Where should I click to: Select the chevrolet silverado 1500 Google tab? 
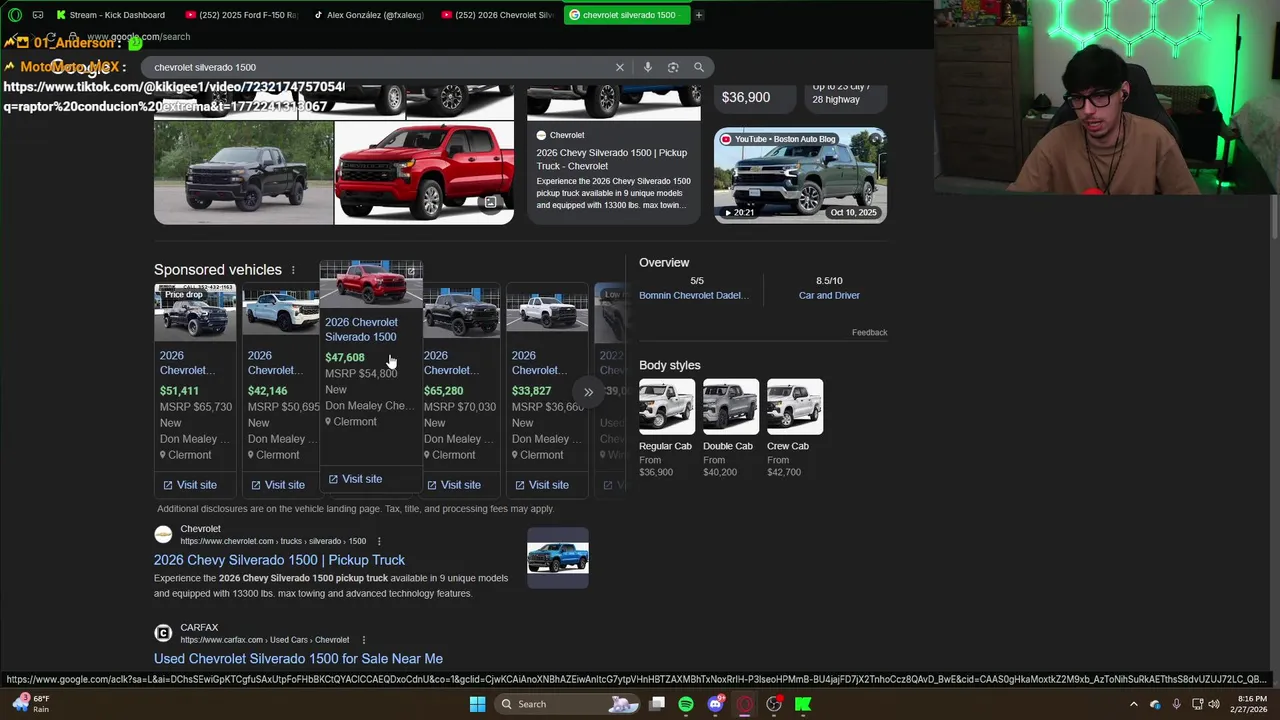625,15
